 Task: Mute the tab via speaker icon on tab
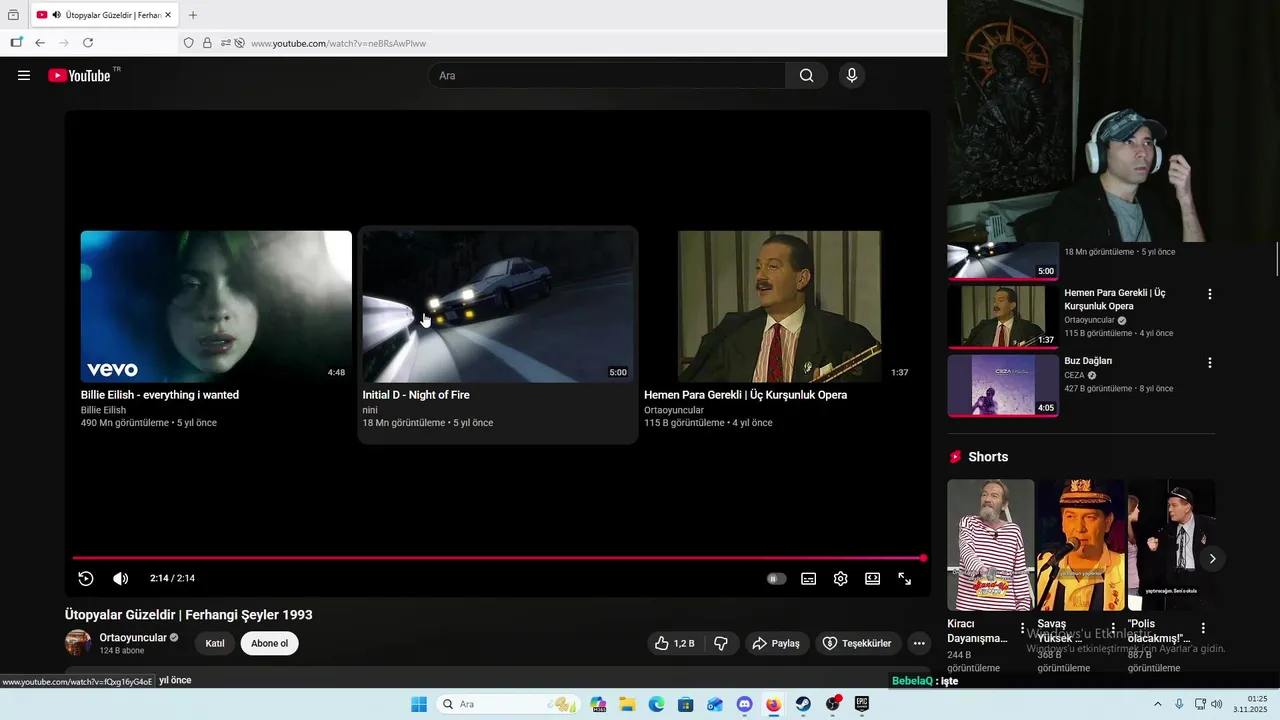[x=56, y=15]
